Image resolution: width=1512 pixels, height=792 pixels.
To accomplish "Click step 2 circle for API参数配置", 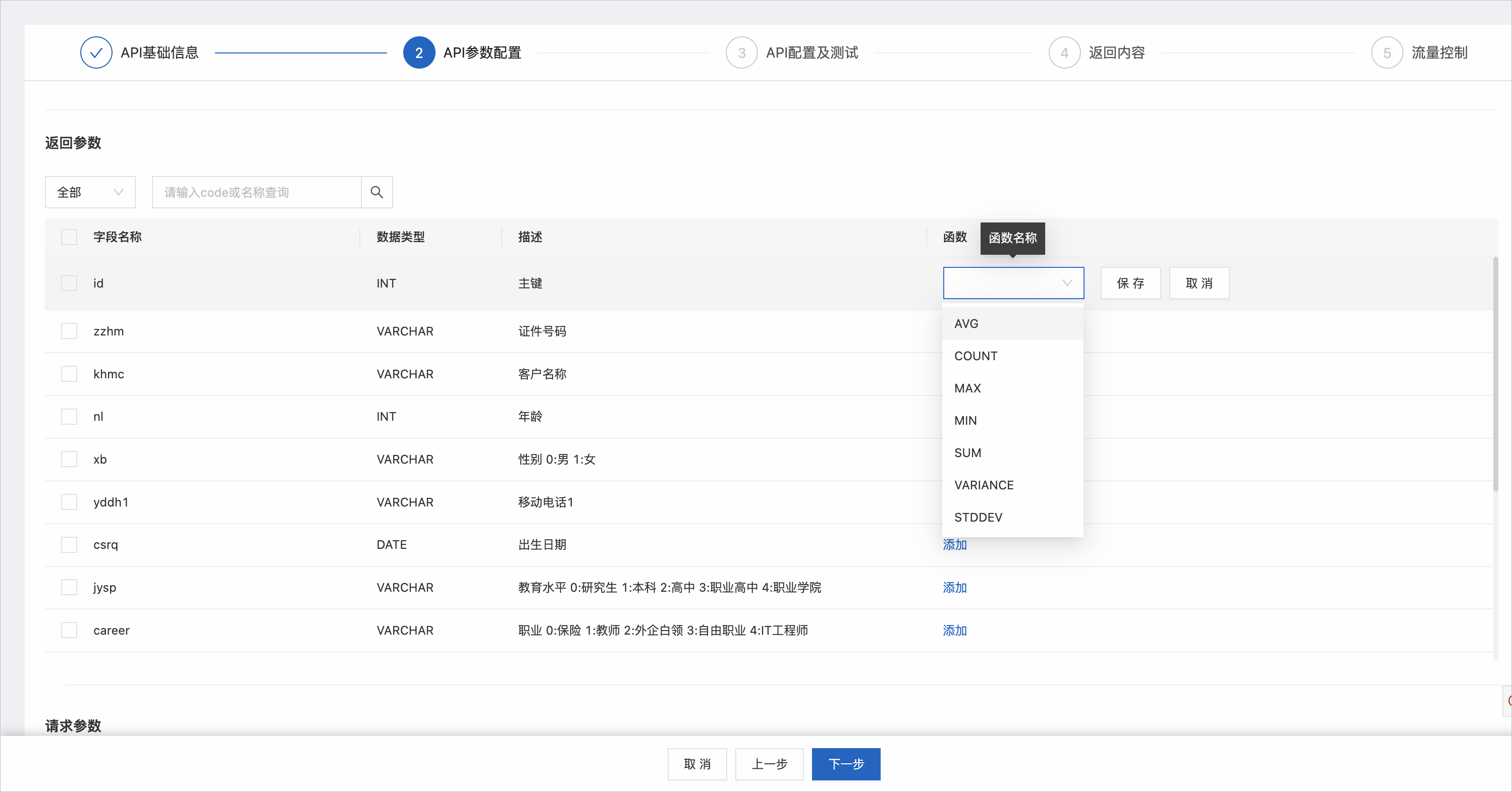I will click(419, 53).
